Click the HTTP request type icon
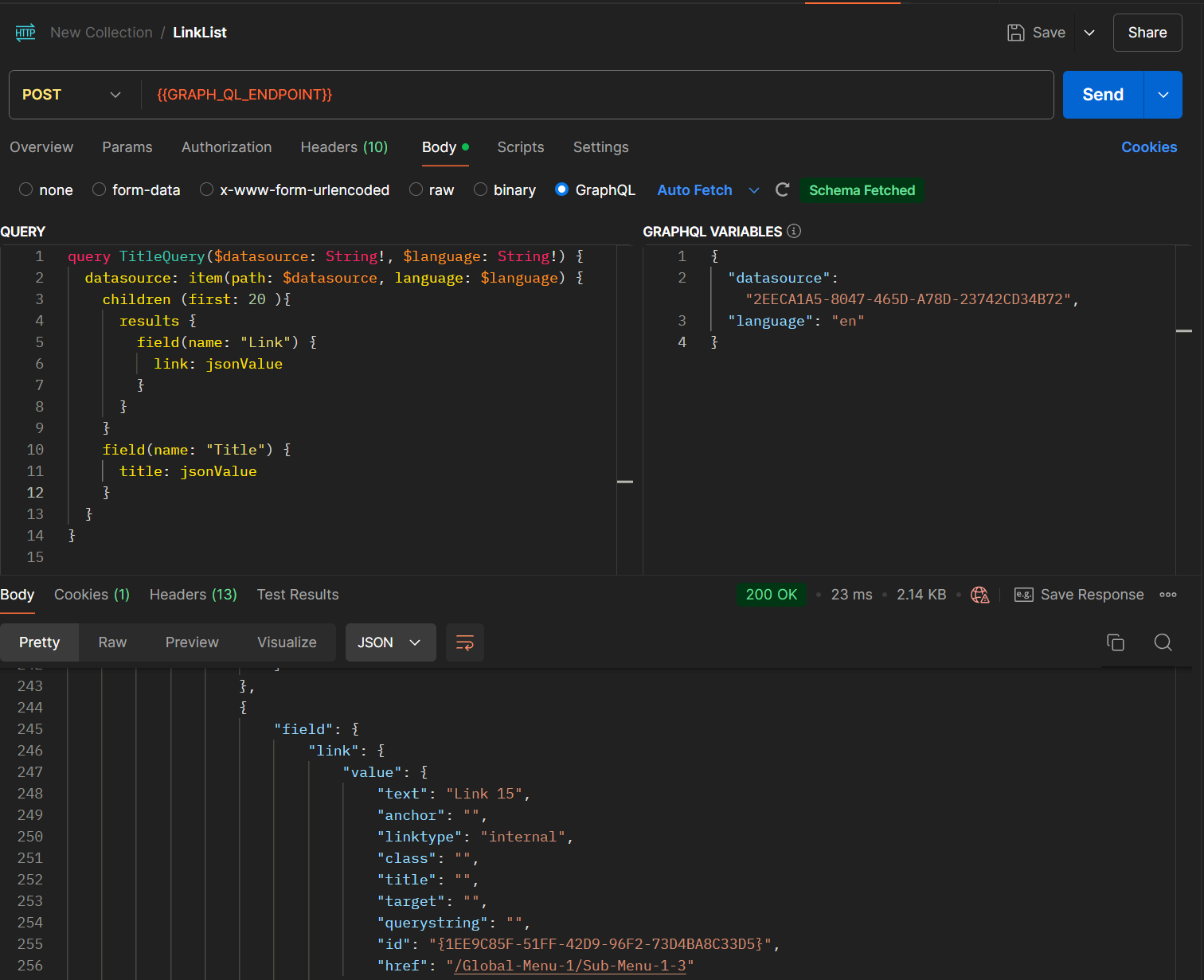 [25, 33]
